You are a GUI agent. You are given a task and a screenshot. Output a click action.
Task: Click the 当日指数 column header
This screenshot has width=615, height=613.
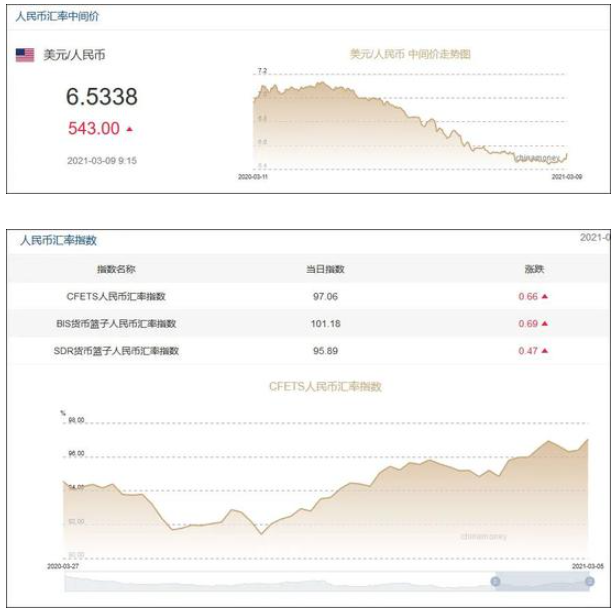click(325, 269)
